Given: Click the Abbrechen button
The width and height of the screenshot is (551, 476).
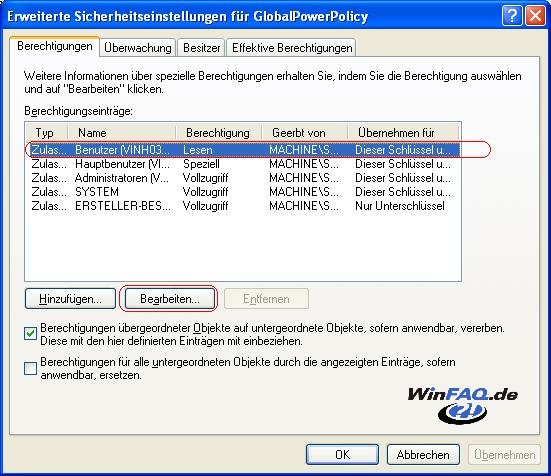Looking at the screenshot, I should (423, 455).
